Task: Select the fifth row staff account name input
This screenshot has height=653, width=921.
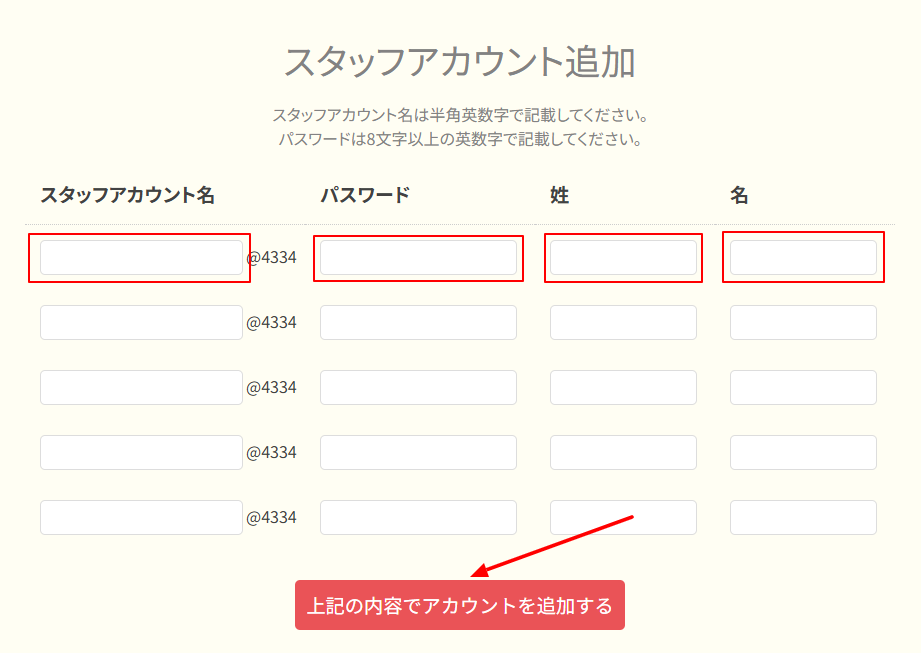Action: click(x=141, y=518)
